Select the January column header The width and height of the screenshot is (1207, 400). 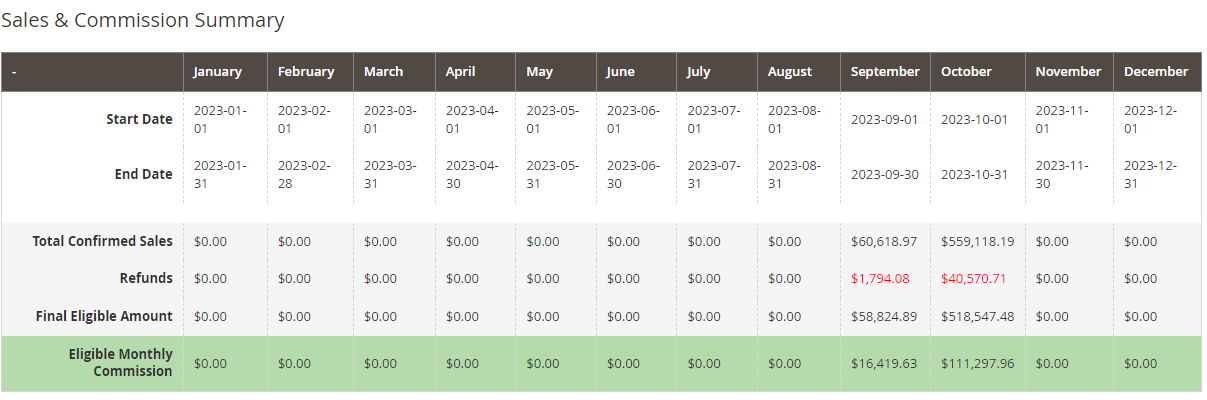[x=217, y=72]
